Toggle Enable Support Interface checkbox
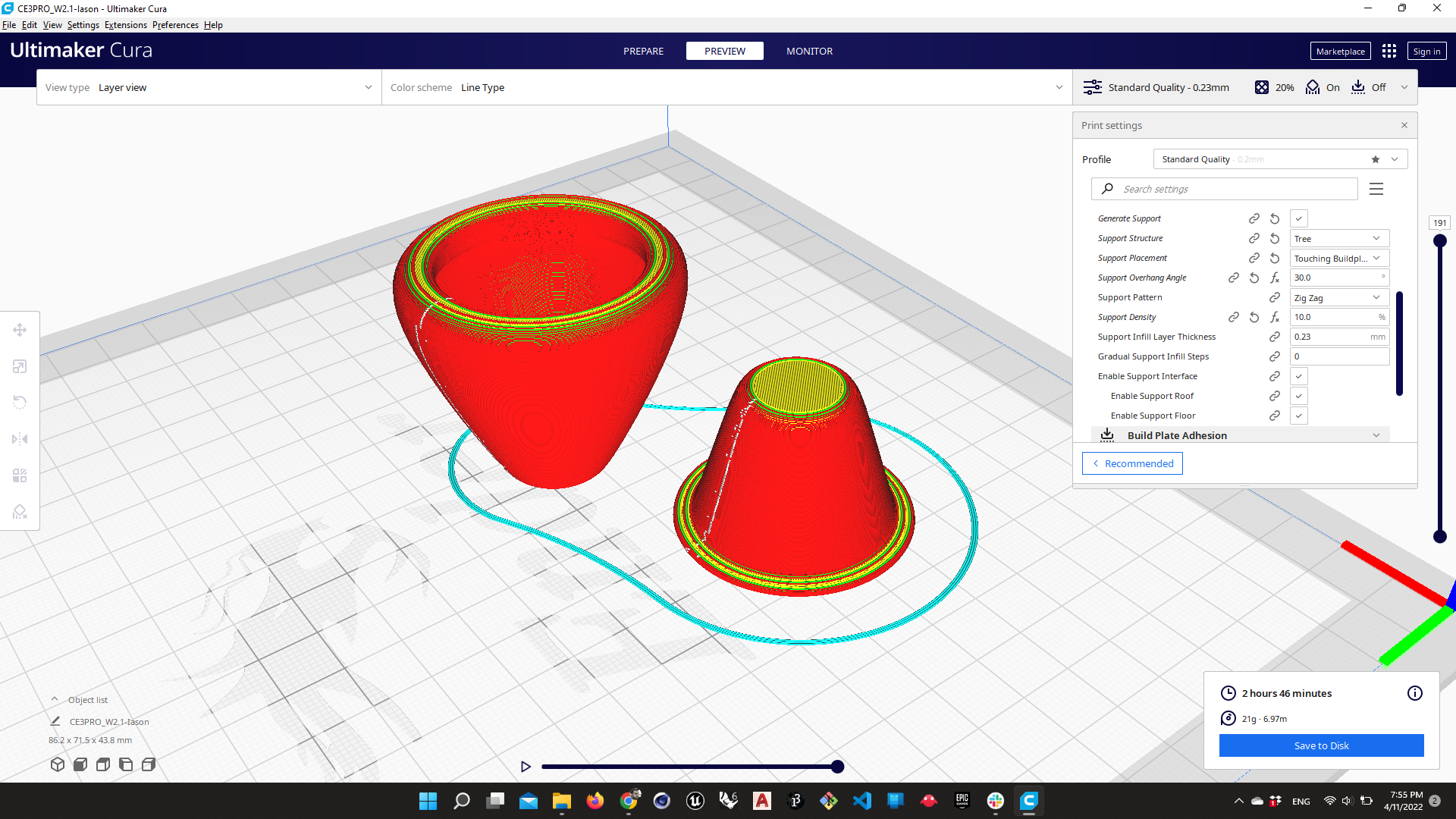 coord(1299,376)
